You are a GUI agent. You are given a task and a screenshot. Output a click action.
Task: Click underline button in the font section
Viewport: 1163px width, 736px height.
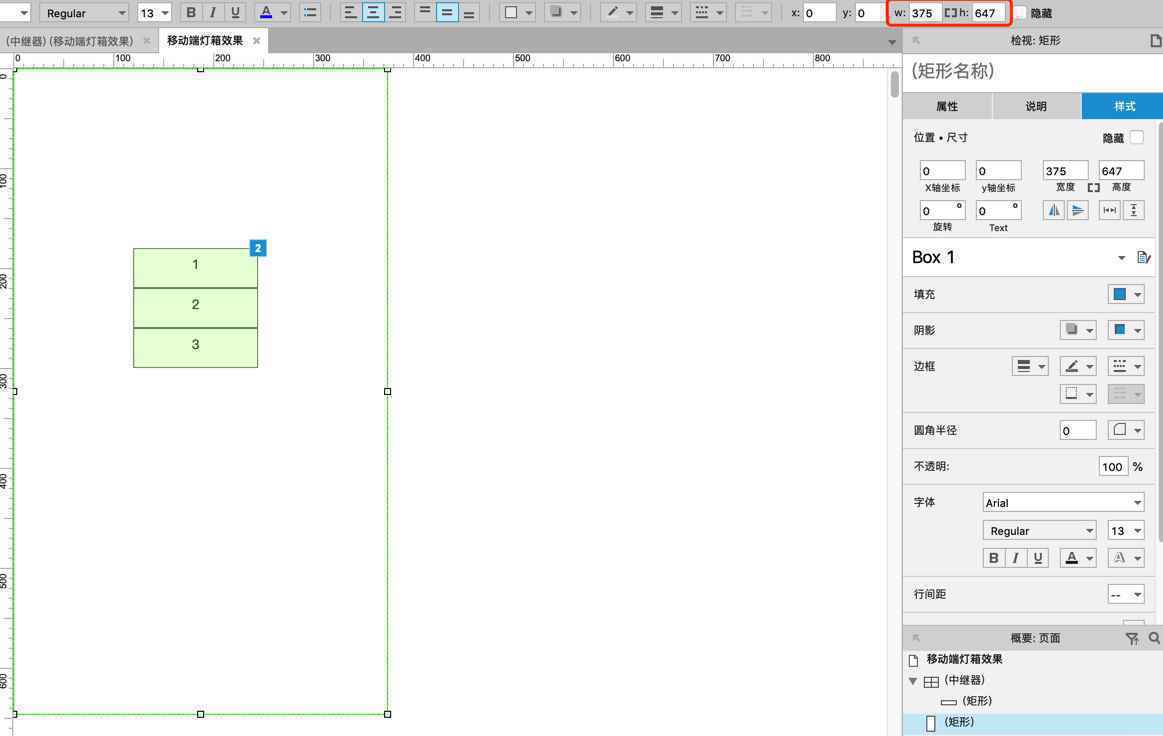(x=1038, y=558)
